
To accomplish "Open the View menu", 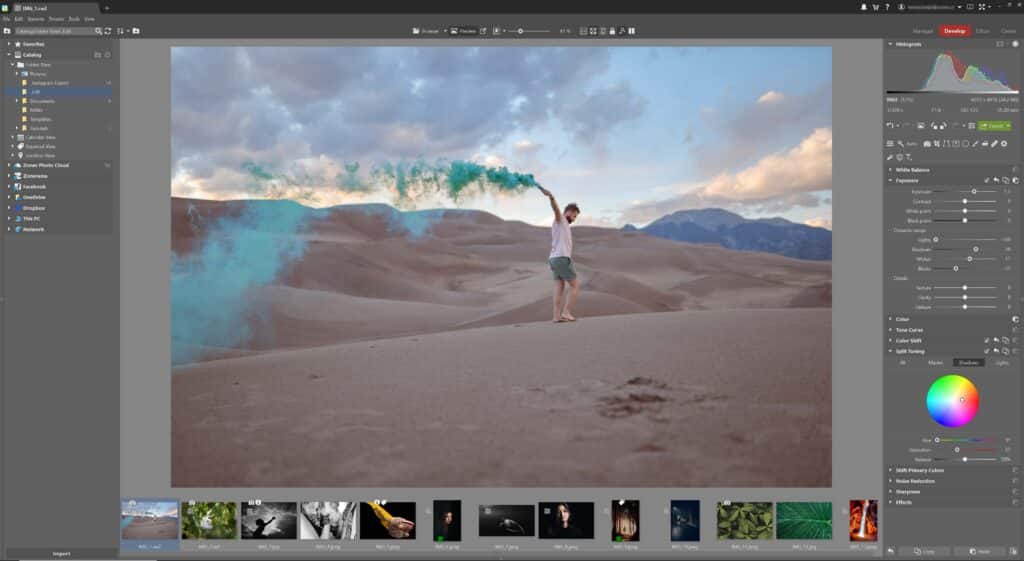I will click(x=89, y=19).
